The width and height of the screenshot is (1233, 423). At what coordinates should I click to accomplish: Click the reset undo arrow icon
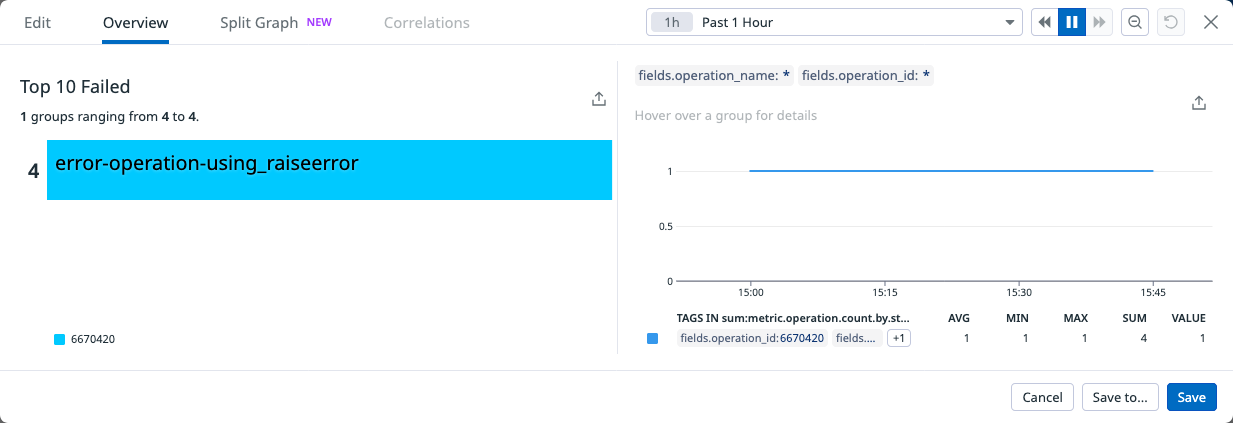point(1170,22)
